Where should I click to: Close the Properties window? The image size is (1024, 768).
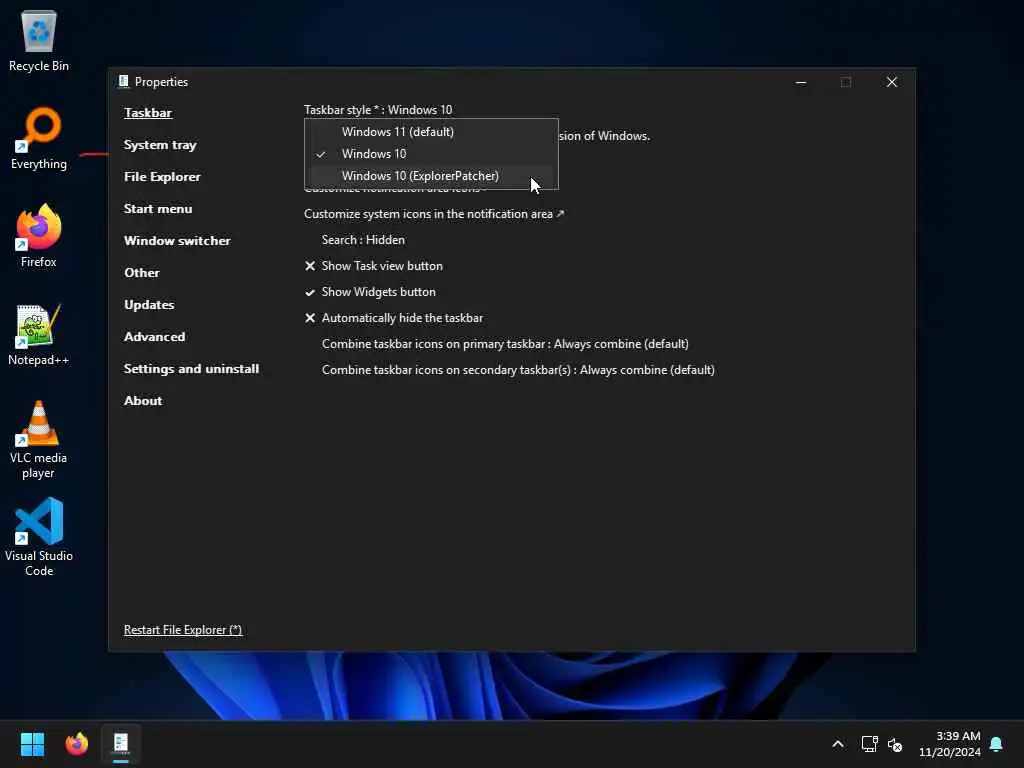click(891, 82)
